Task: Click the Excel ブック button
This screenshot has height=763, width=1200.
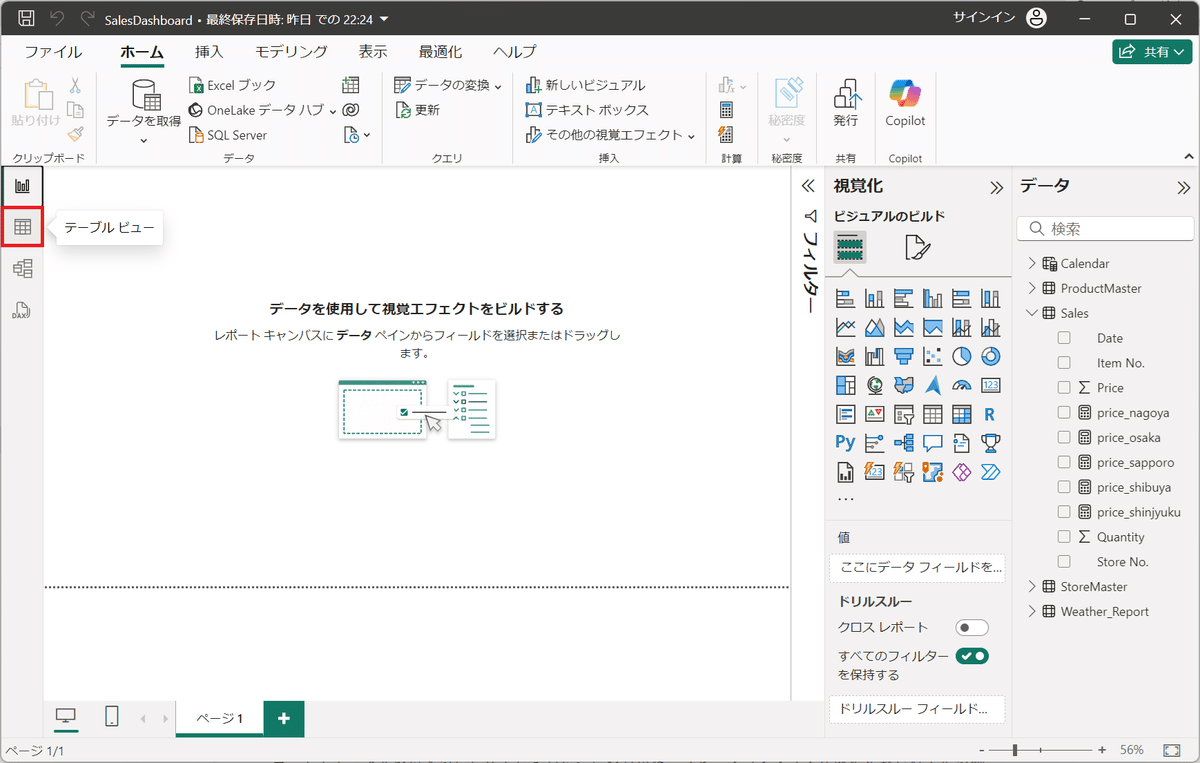Action: [232, 85]
